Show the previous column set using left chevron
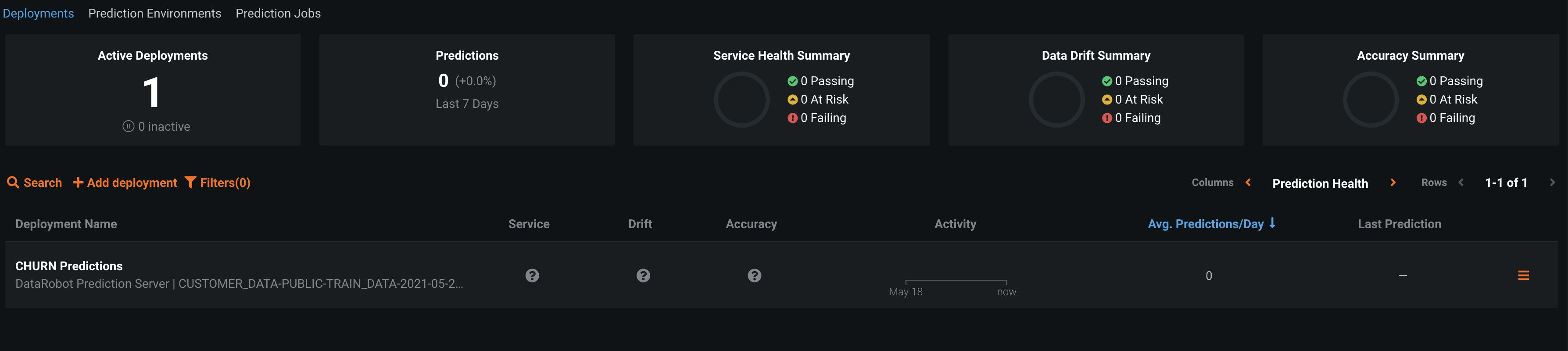 (x=1249, y=183)
